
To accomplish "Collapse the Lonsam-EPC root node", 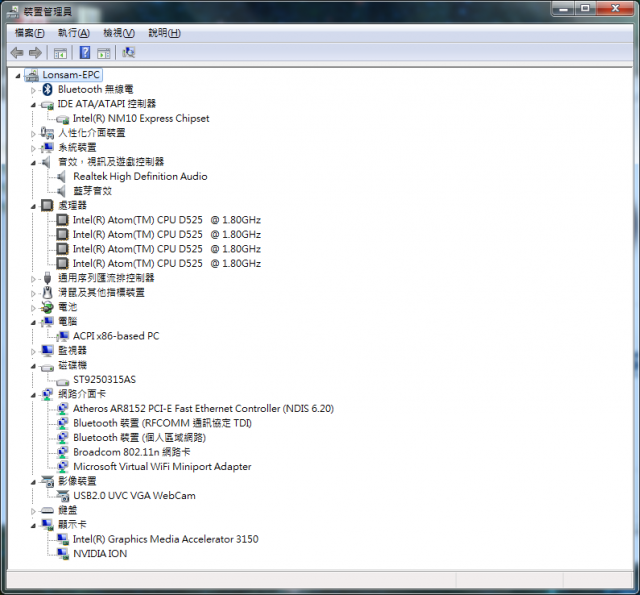I will 18,75.
